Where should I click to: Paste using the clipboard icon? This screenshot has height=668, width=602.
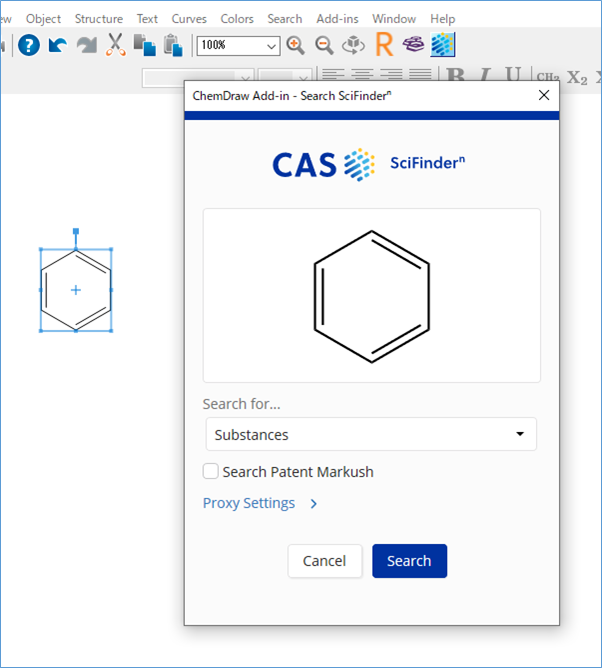[x=173, y=45]
